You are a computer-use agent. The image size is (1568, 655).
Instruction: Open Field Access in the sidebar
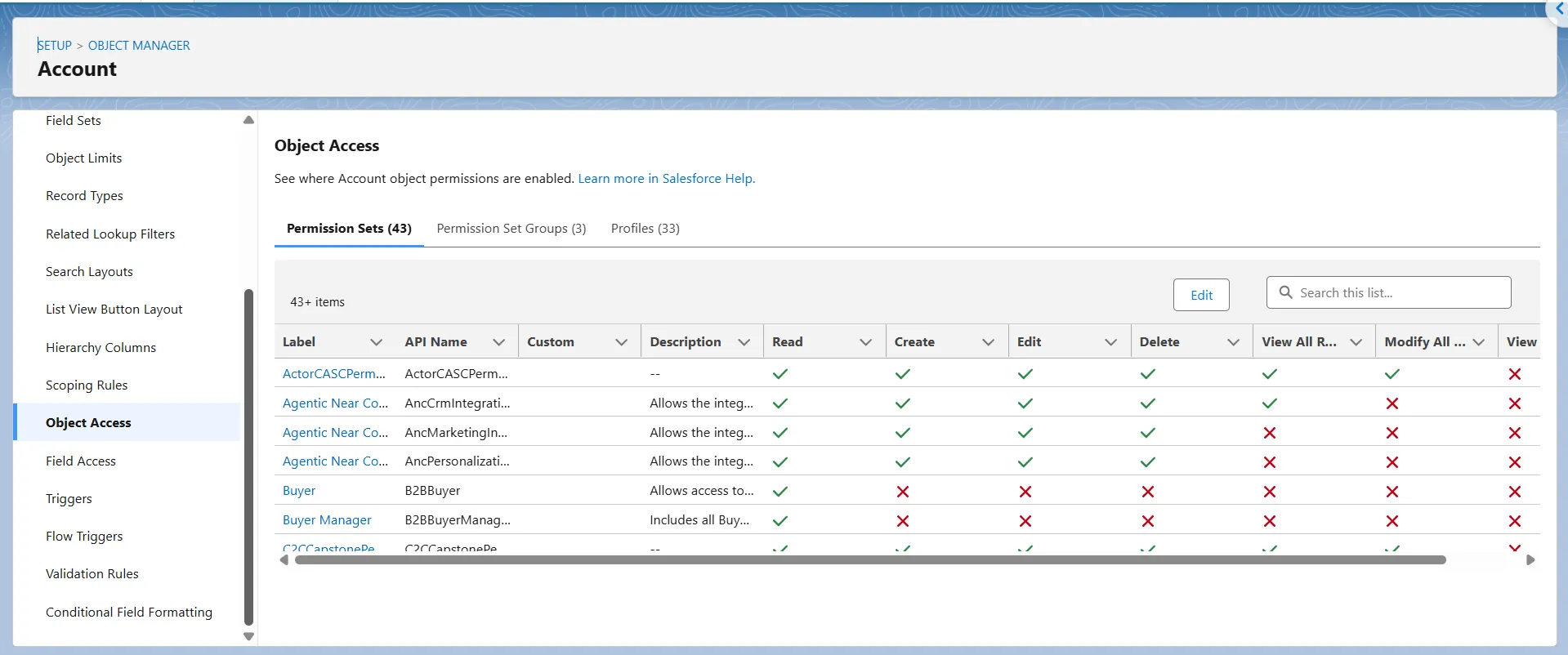click(x=81, y=461)
